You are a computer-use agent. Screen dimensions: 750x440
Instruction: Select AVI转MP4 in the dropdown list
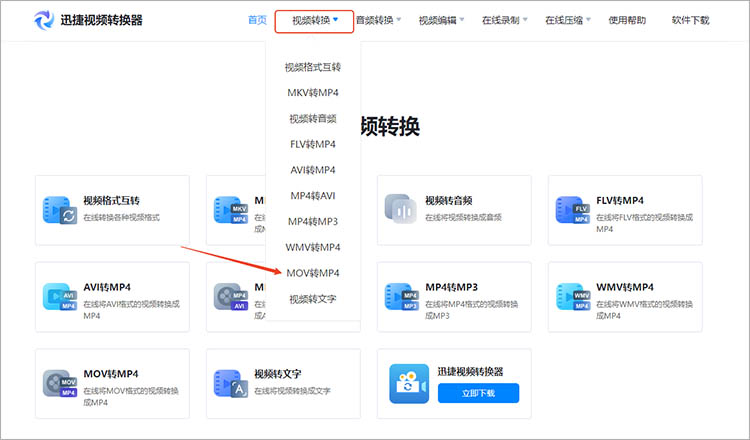click(313, 170)
